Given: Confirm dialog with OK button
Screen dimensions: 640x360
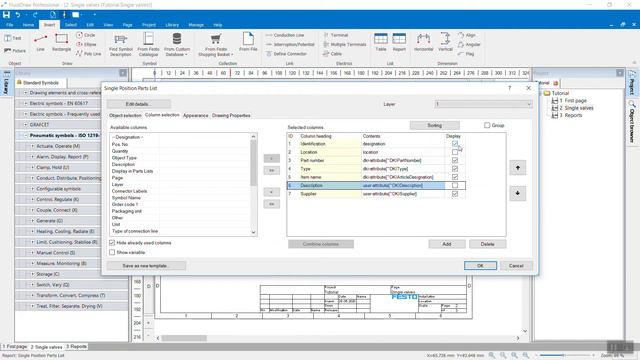Looking at the screenshot, I should [x=480, y=266].
